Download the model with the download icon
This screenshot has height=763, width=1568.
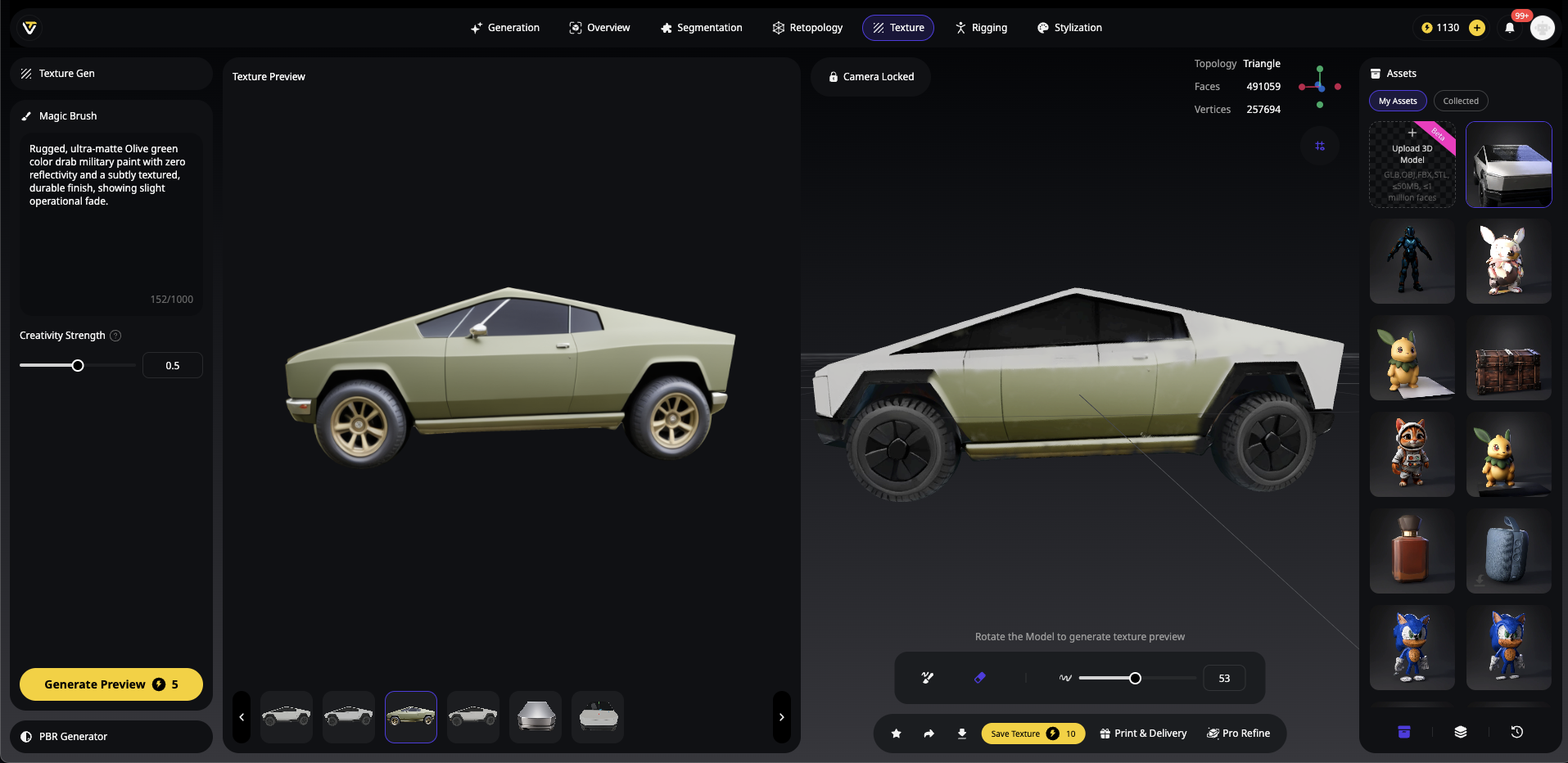pos(962,734)
